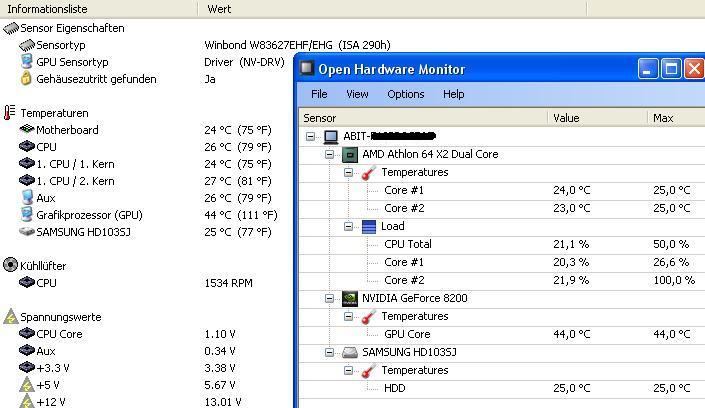Click the Grafikprozessor (GPU) monitor icon
Image resolution: width=705 pixels, height=408 pixels.
[27, 215]
